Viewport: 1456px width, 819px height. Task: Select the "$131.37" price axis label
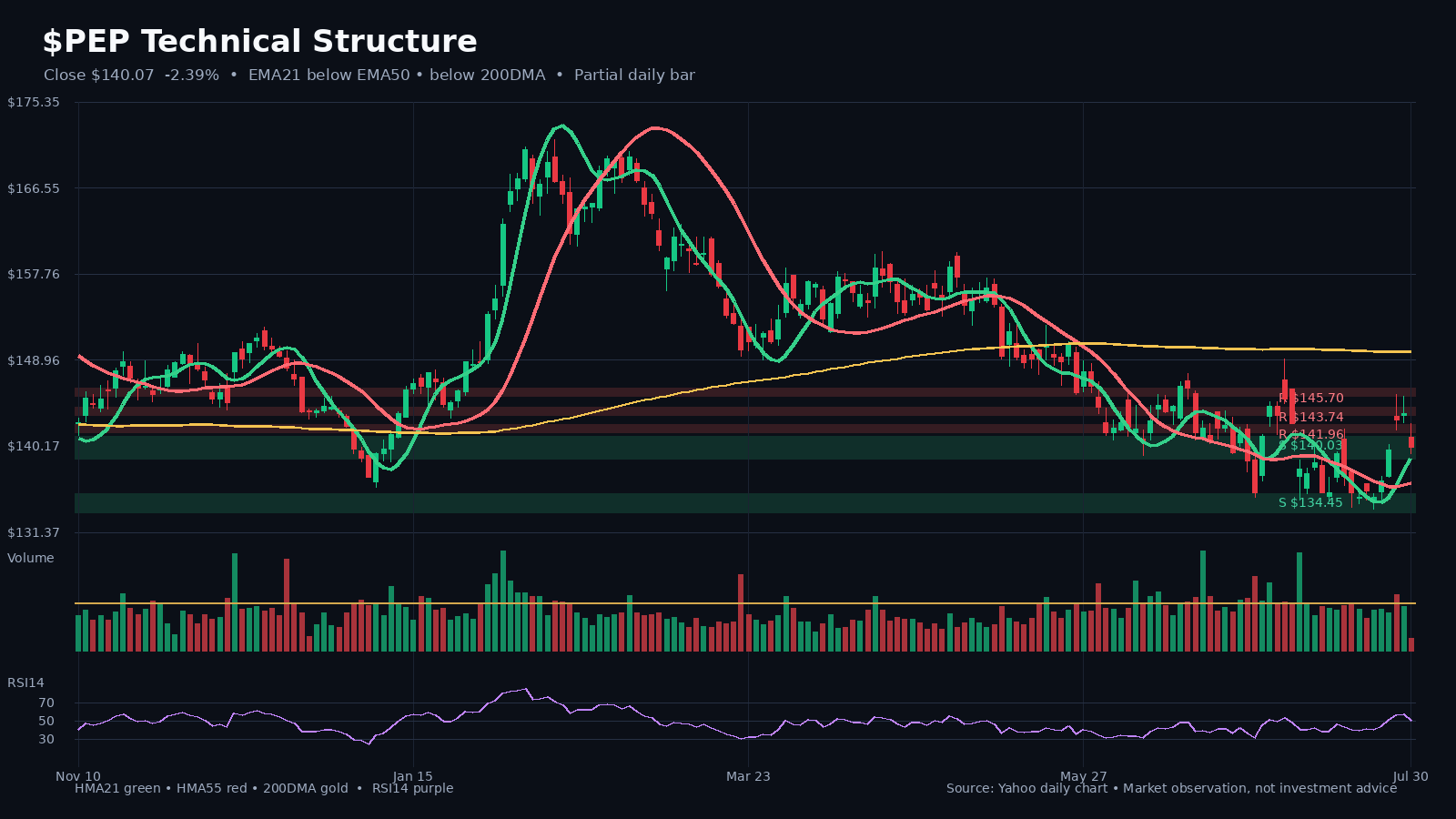coord(34,532)
